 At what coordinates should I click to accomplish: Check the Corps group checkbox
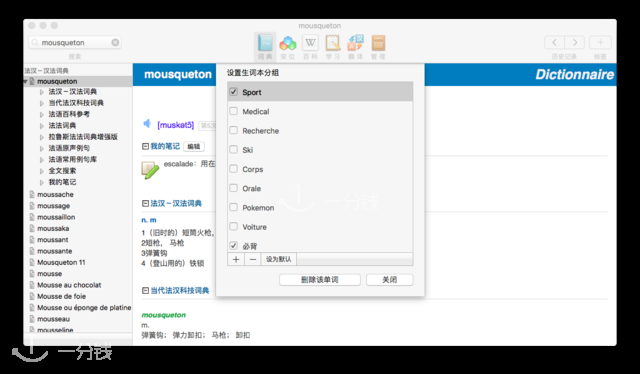point(233,168)
